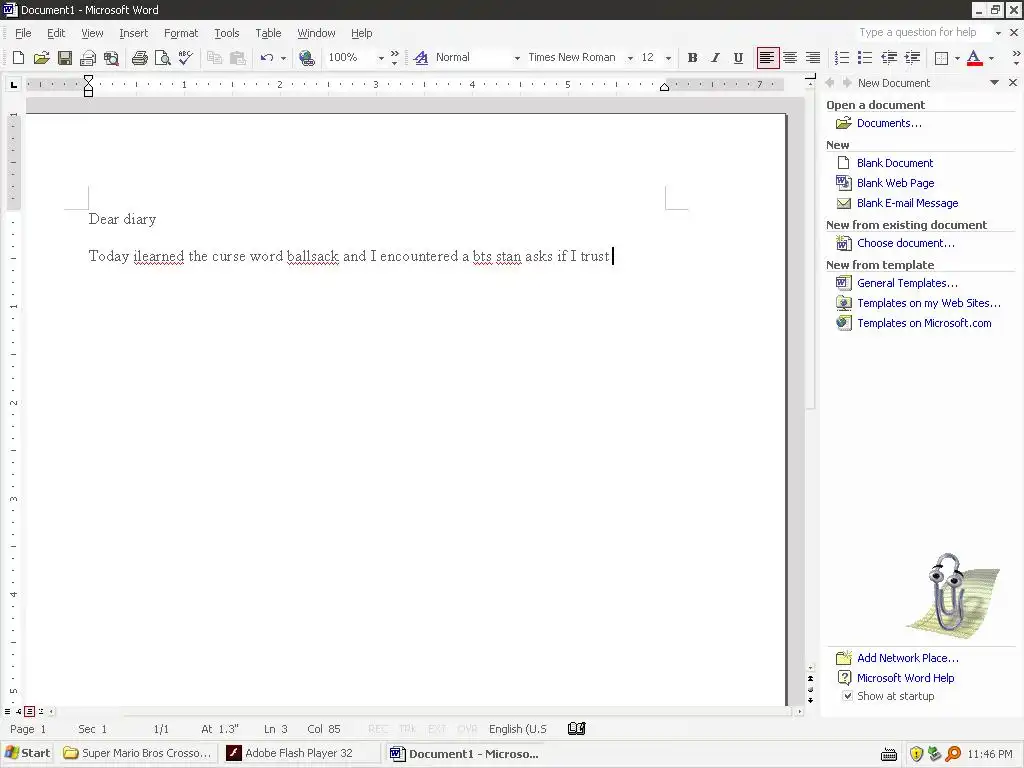
Task: Open the View menu
Action: point(92,33)
